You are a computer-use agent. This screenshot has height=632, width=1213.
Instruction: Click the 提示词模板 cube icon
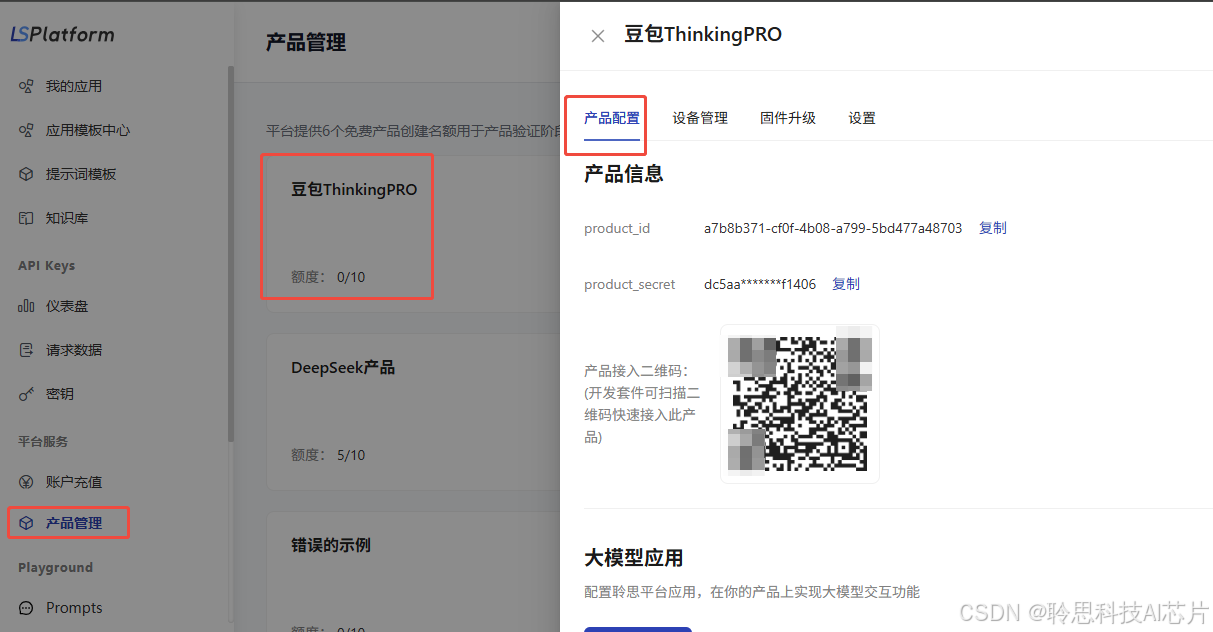pyautogui.click(x=27, y=175)
